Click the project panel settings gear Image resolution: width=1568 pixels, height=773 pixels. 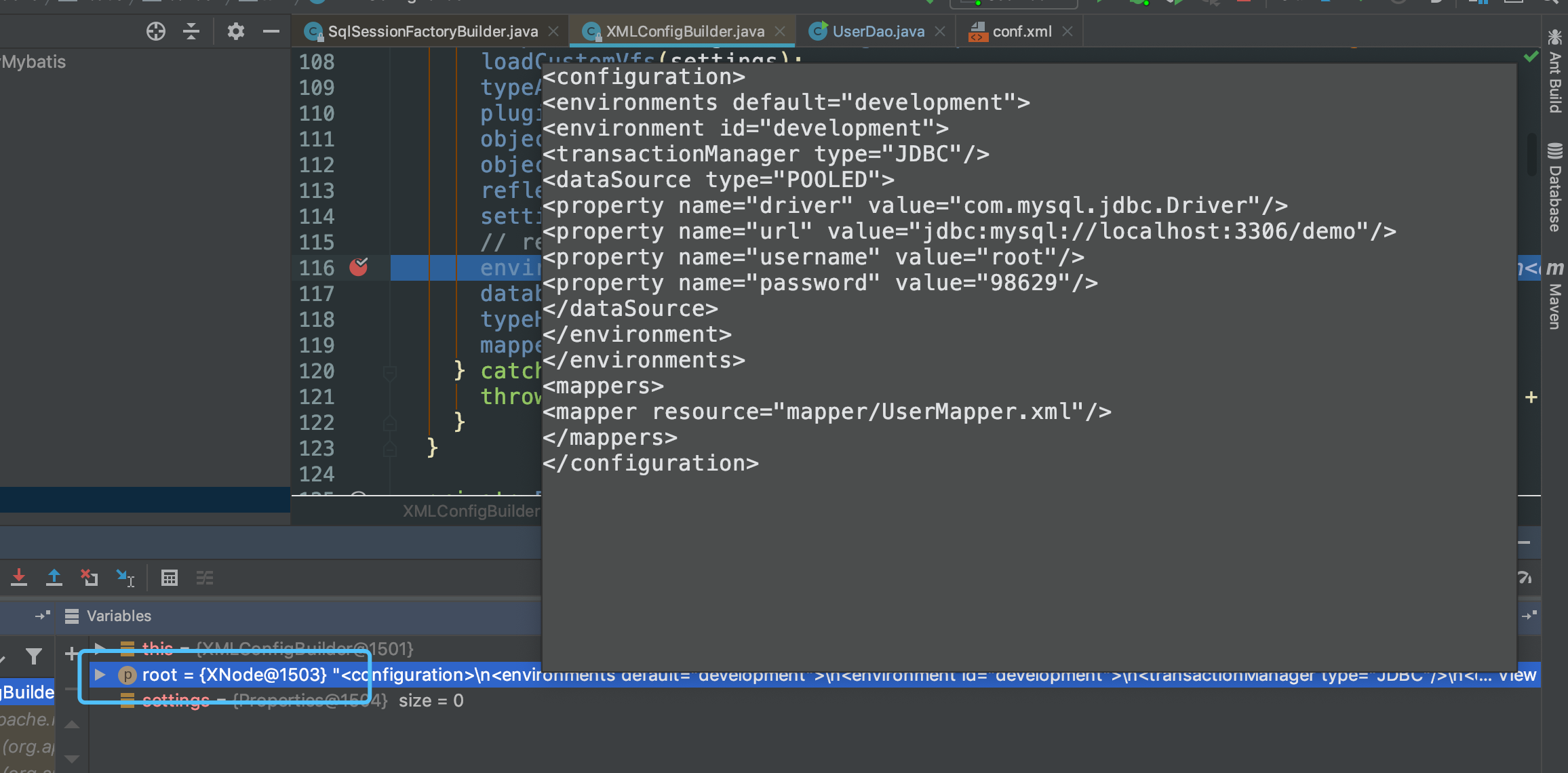click(x=235, y=31)
